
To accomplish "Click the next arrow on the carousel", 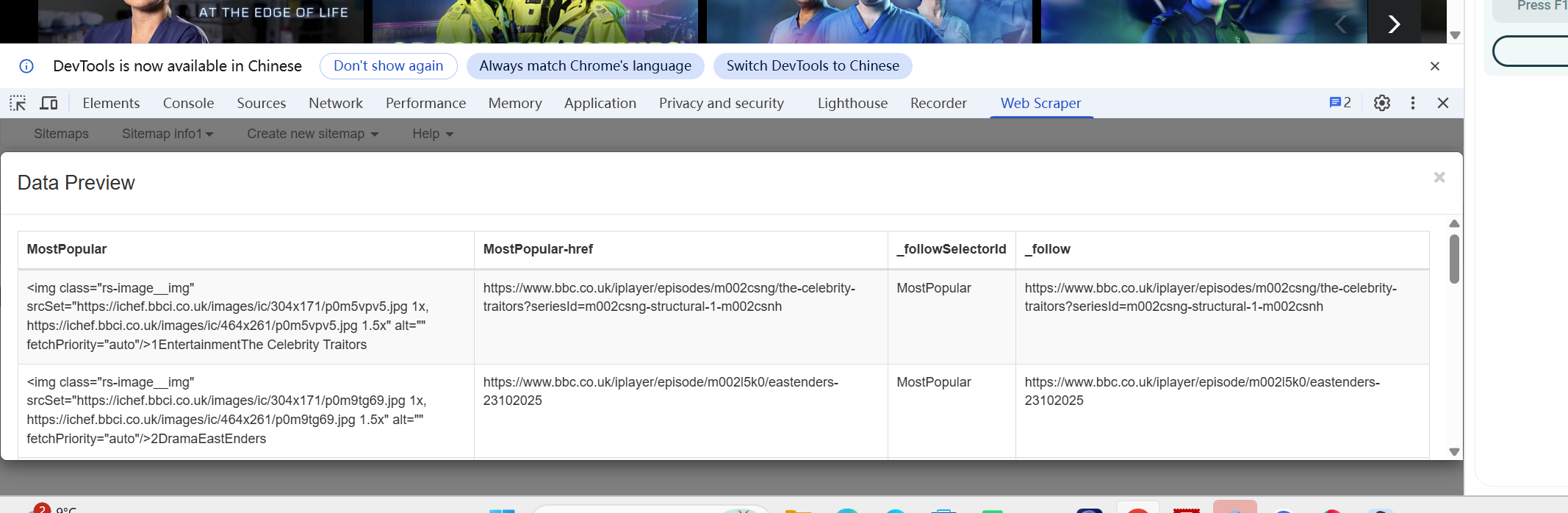I will [1393, 24].
